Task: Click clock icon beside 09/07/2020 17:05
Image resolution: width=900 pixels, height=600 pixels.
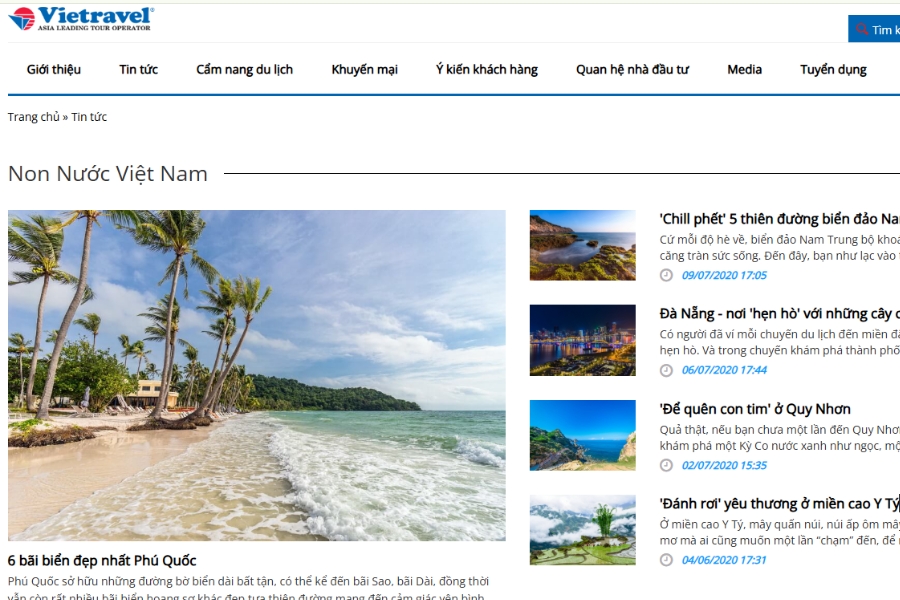Action: (666, 275)
